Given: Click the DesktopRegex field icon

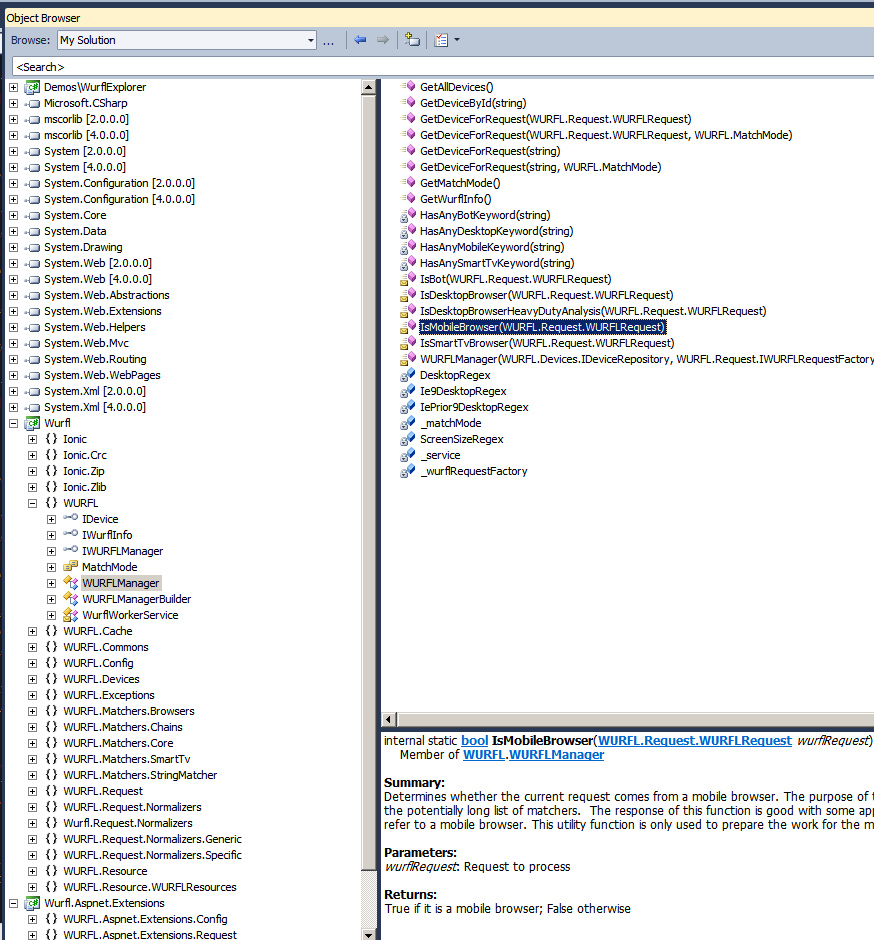Looking at the screenshot, I should coord(408,375).
